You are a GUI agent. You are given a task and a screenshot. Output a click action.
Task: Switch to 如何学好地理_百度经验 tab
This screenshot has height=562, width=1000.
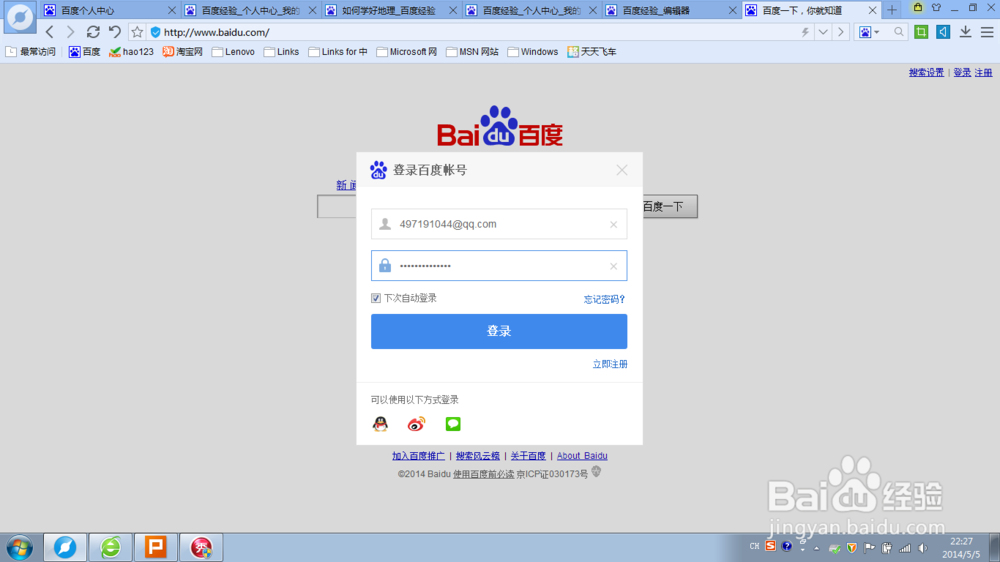pyautogui.click(x=390, y=10)
